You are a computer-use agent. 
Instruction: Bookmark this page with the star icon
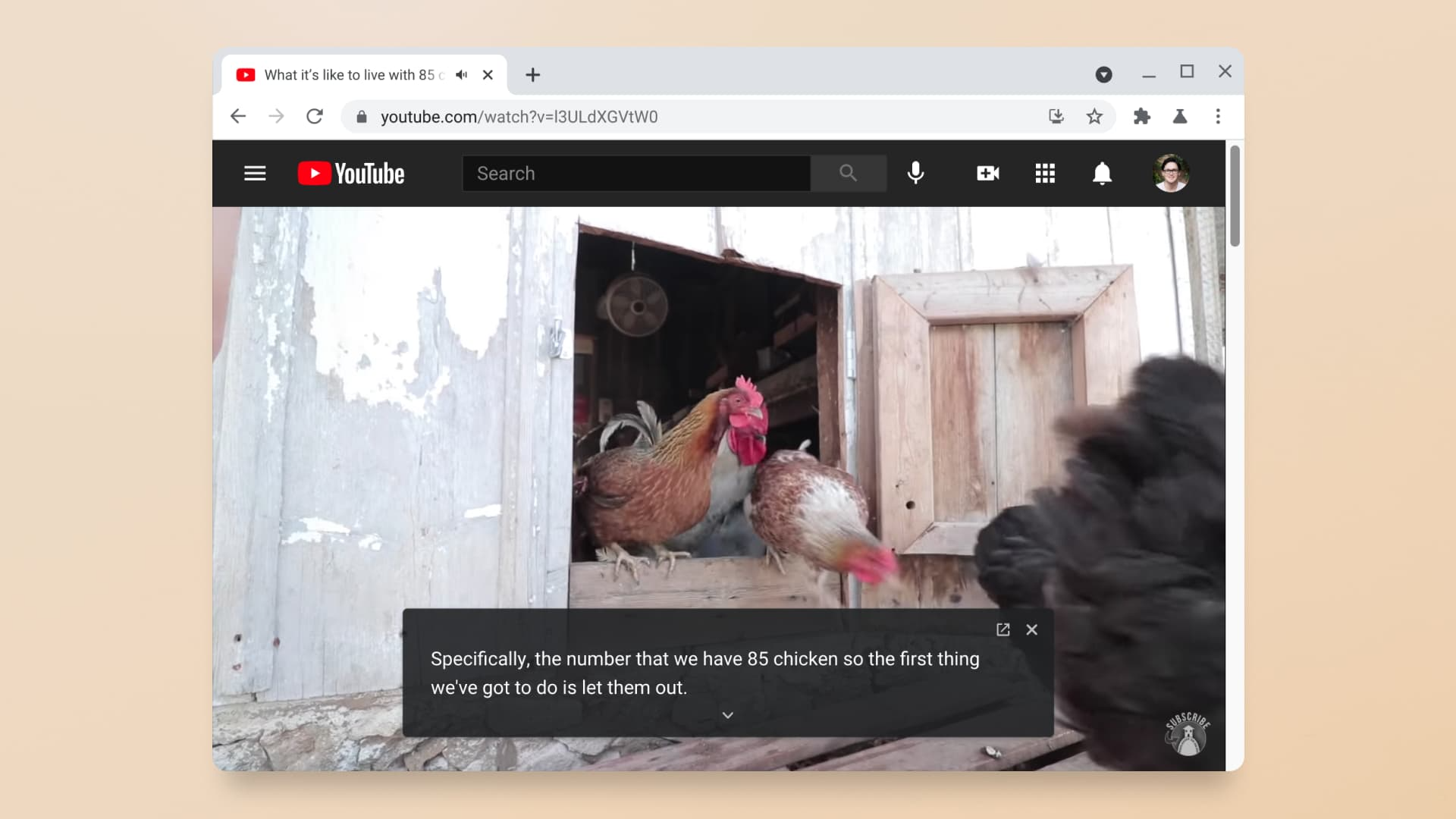(x=1094, y=117)
